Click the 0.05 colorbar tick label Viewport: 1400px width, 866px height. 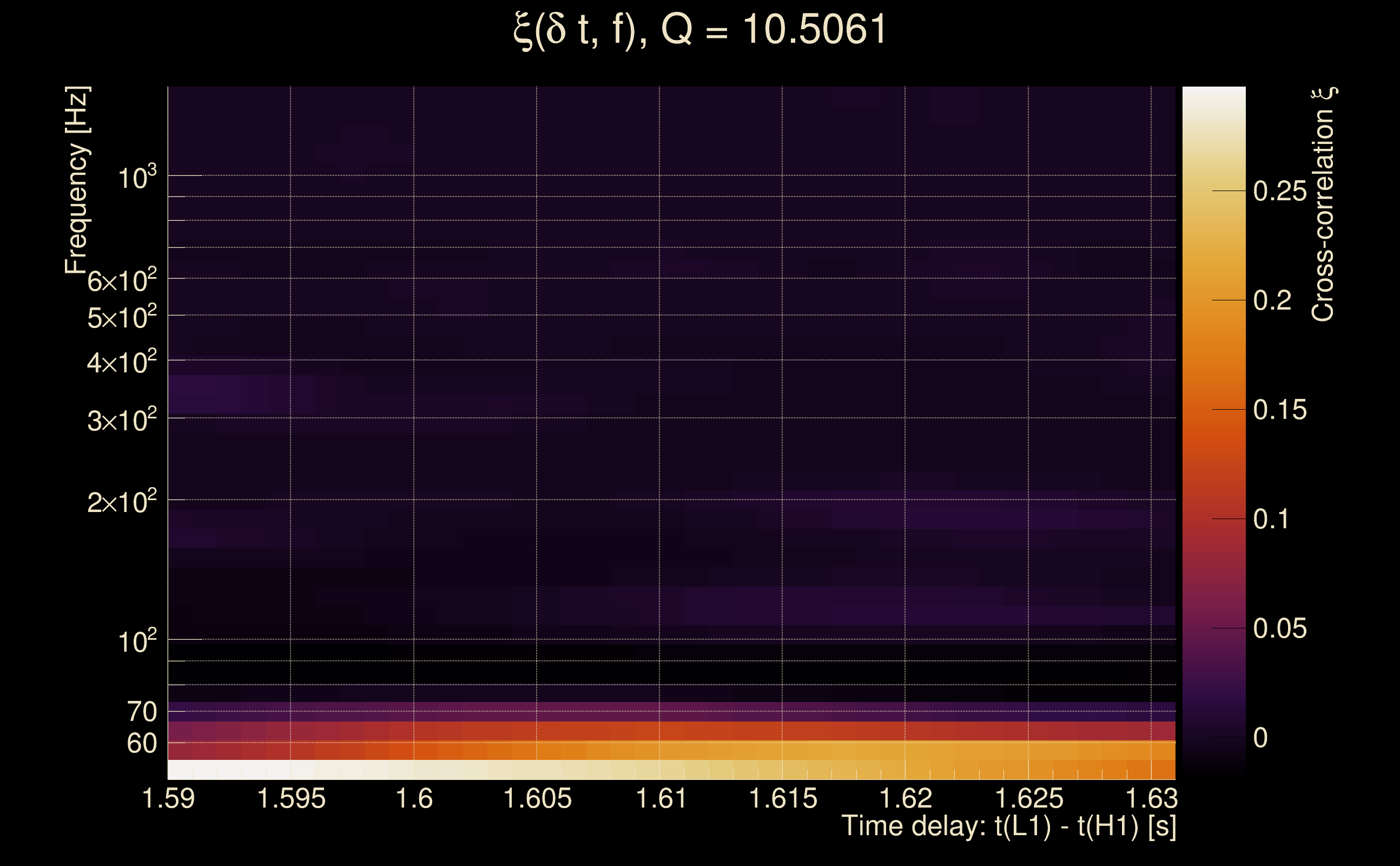(1280, 629)
